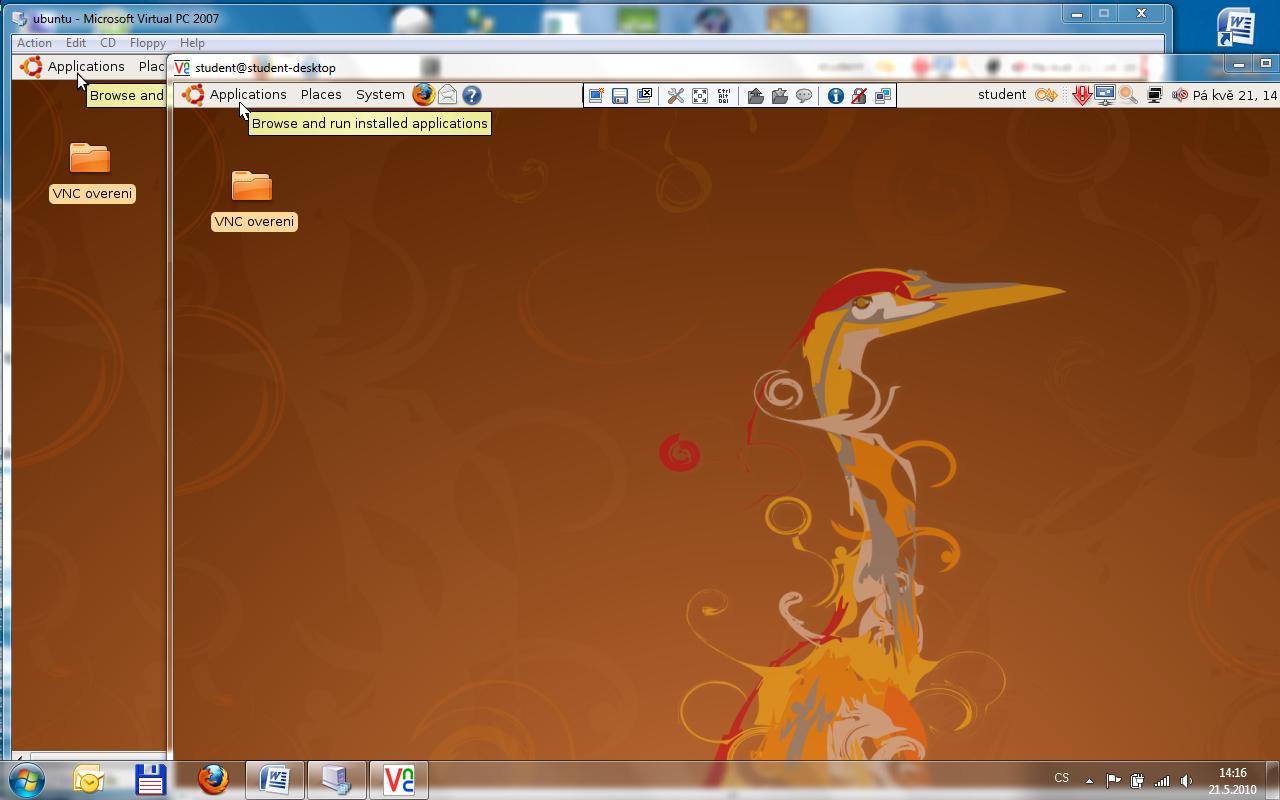Image resolution: width=1280 pixels, height=800 pixels.
Task: Open the Action menu of Virtual PC
Action: (x=34, y=43)
